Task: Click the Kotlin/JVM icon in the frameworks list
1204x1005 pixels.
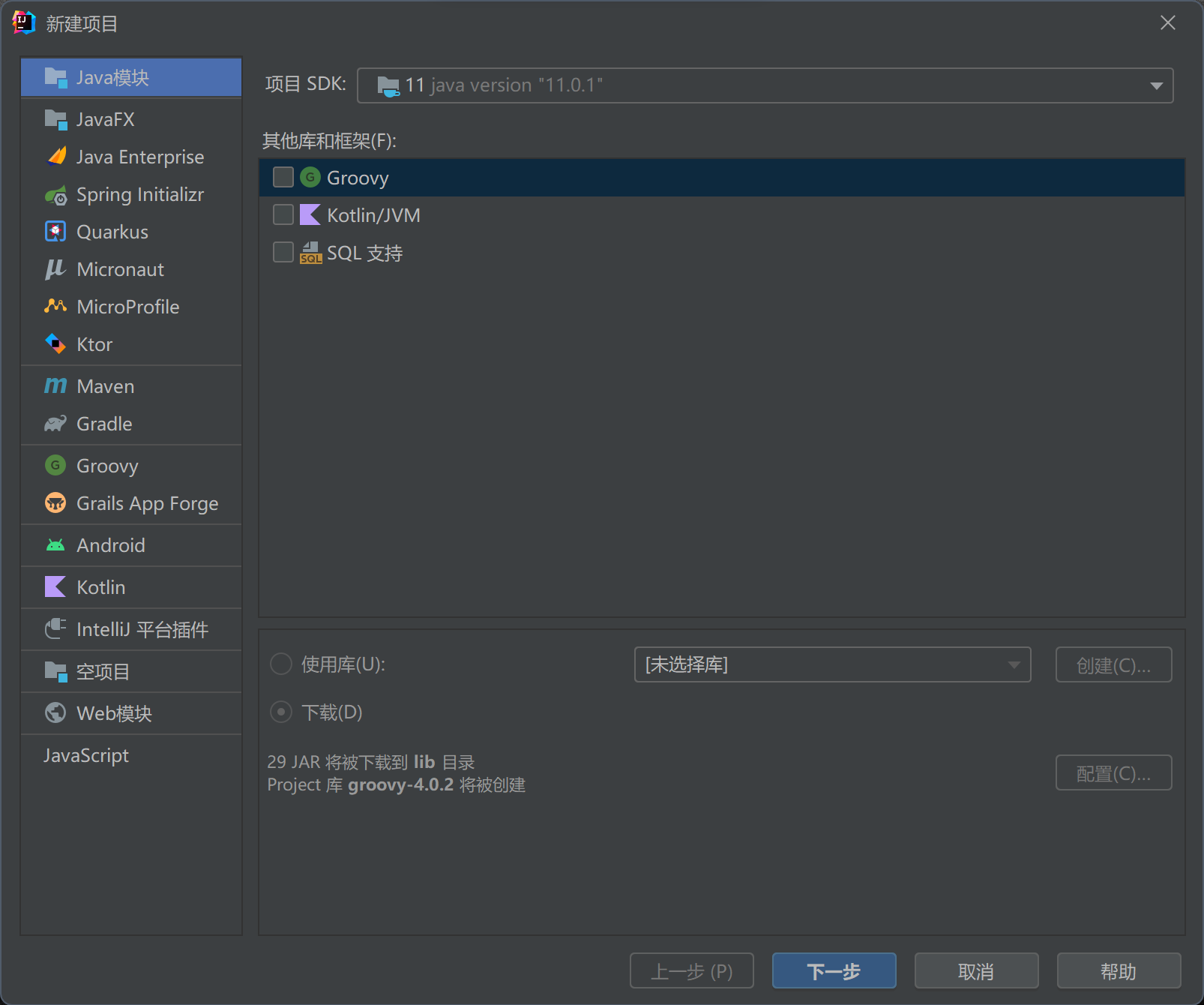Action: pyautogui.click(x=310, y=214)
